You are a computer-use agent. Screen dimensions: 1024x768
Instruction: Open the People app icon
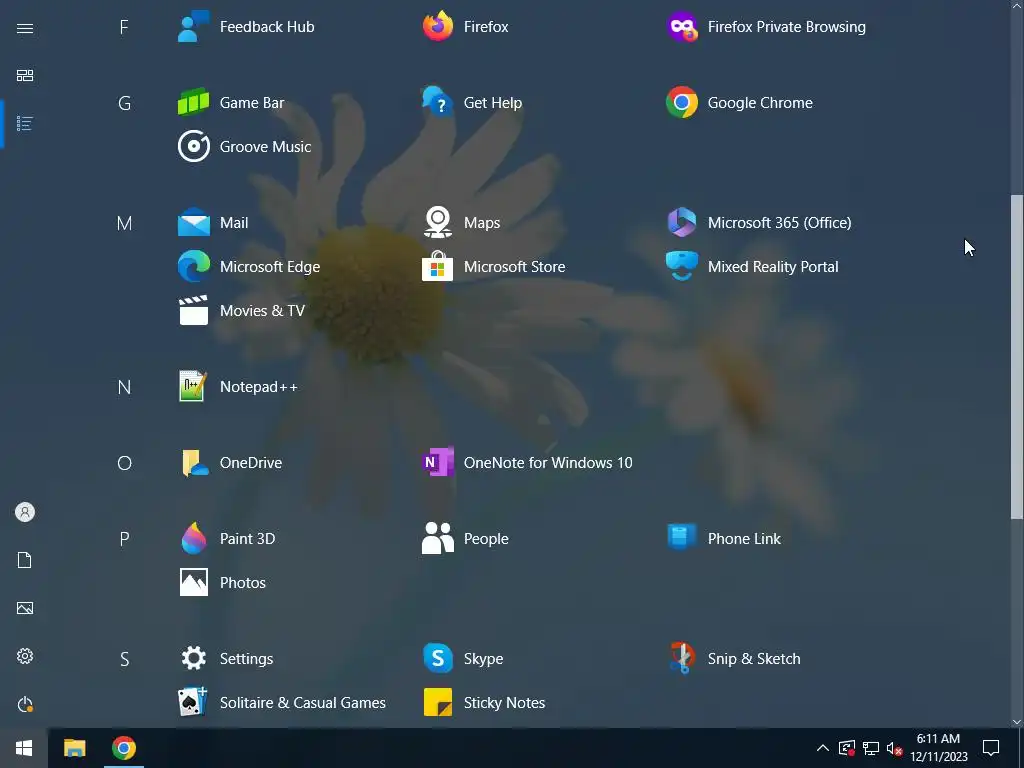[x=438, y=538]
